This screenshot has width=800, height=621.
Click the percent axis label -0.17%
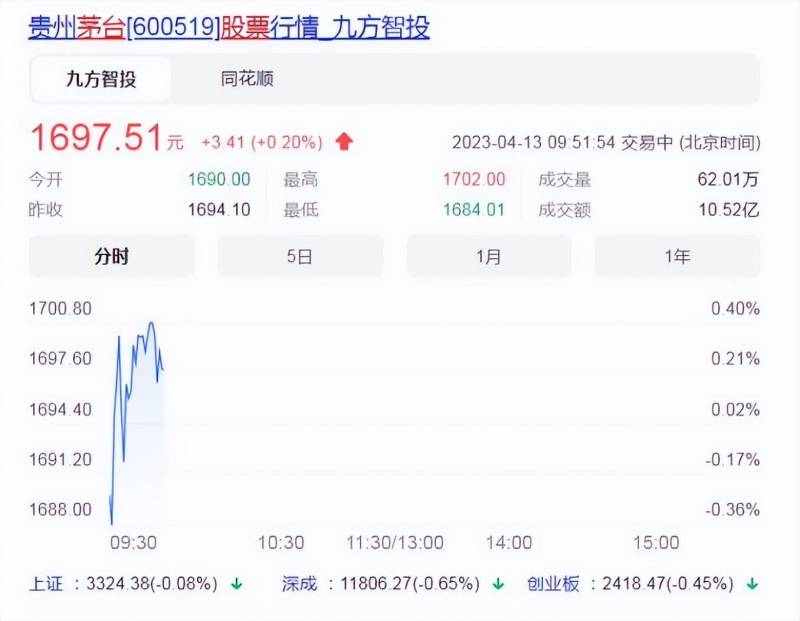pos(733,459)
